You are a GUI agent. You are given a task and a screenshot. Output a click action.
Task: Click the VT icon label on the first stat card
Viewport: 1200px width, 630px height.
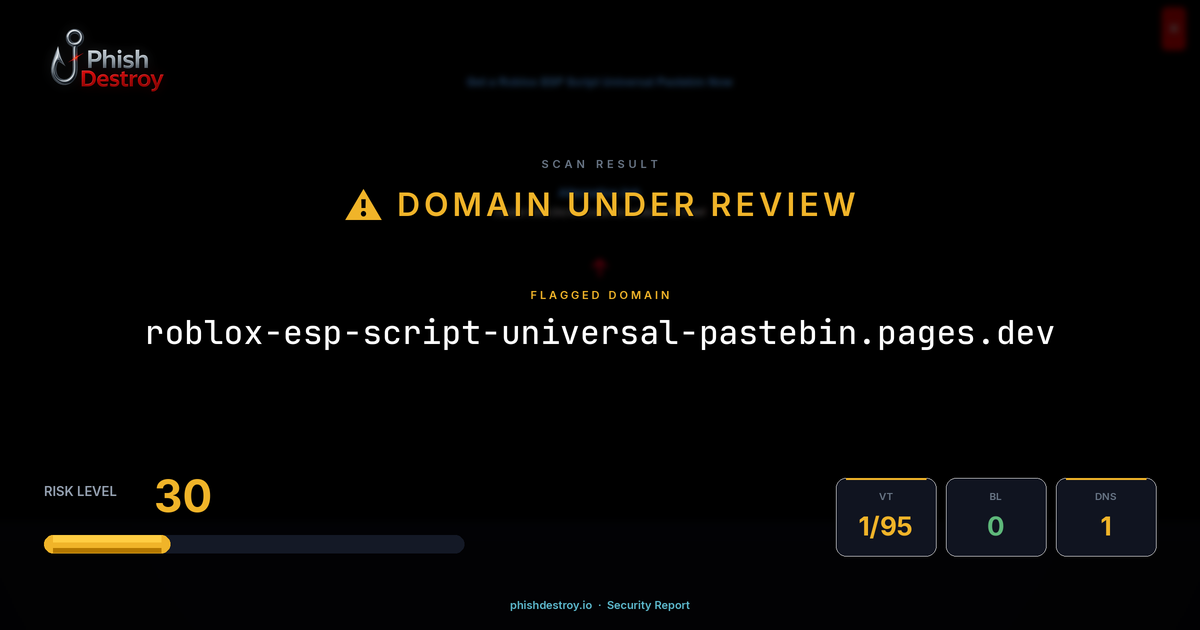[886, 494]
